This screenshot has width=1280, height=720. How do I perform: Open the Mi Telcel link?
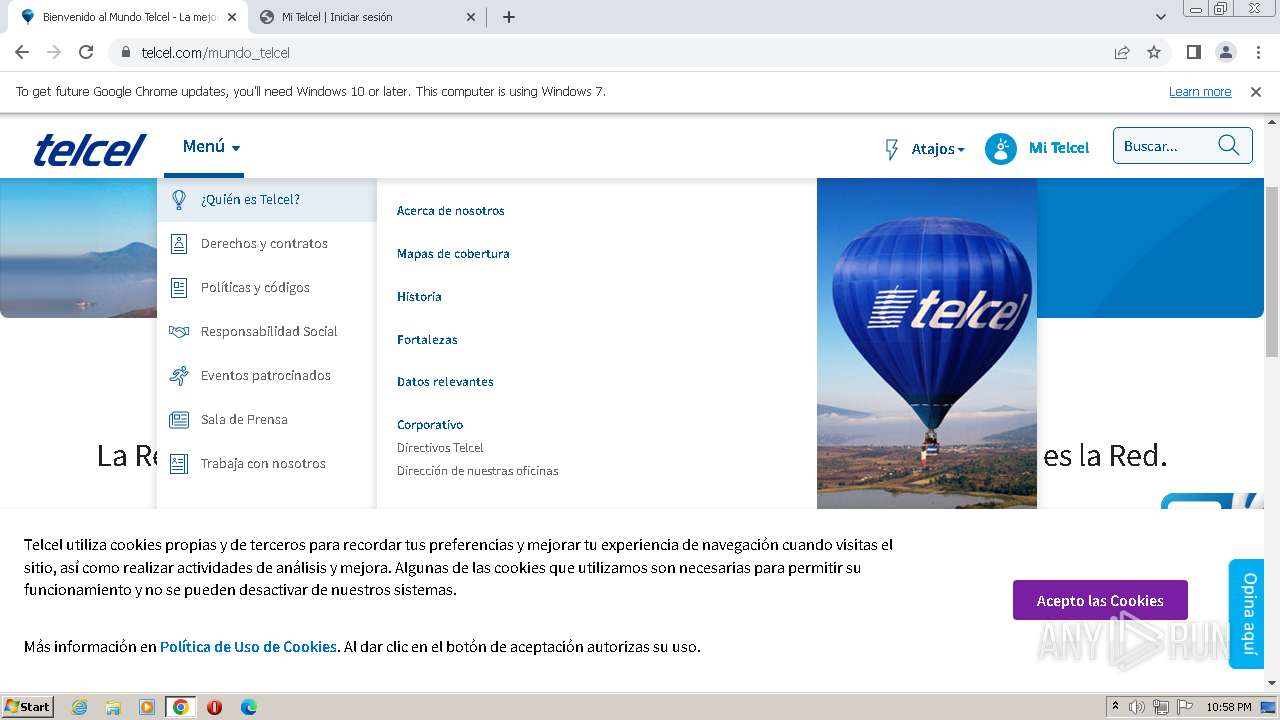pyautogui.click(x=1059, y=148)
